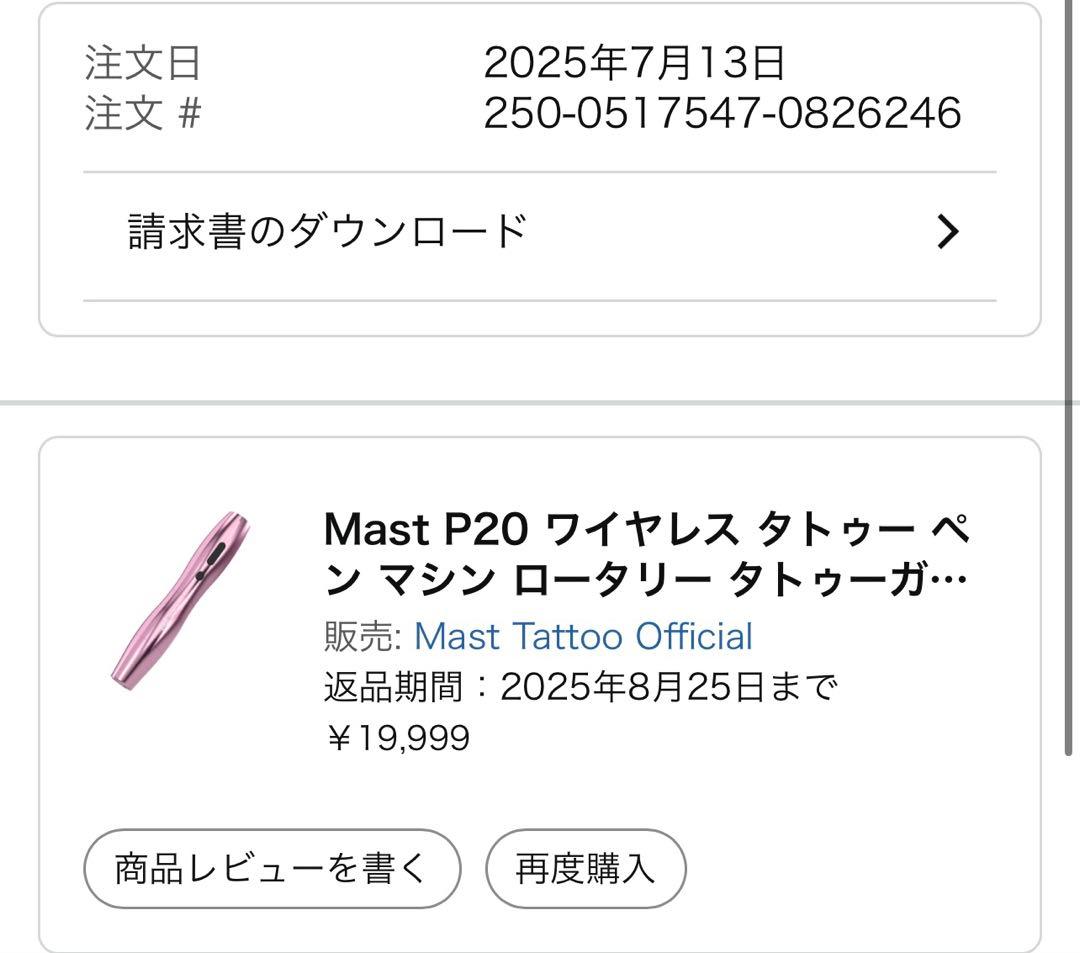
Task: Click the 返品期間 return period text
Action: [395, 687]
